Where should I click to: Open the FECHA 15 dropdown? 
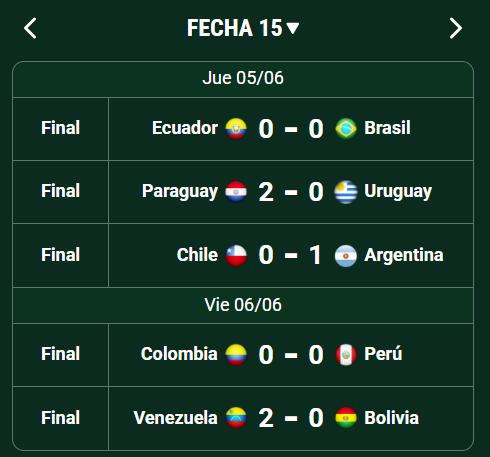click(x=243, y=28)
